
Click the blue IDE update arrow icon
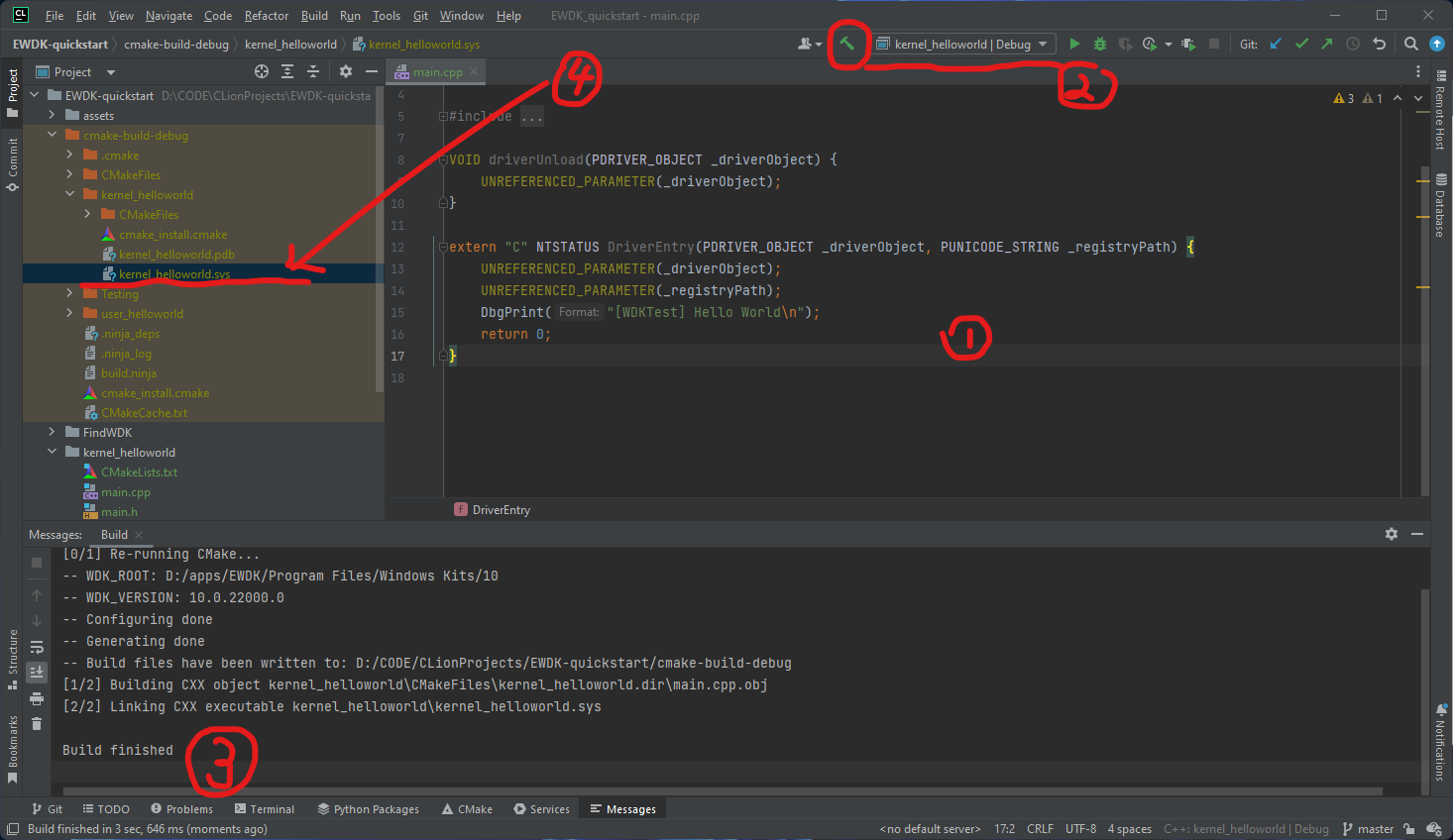1437,44
